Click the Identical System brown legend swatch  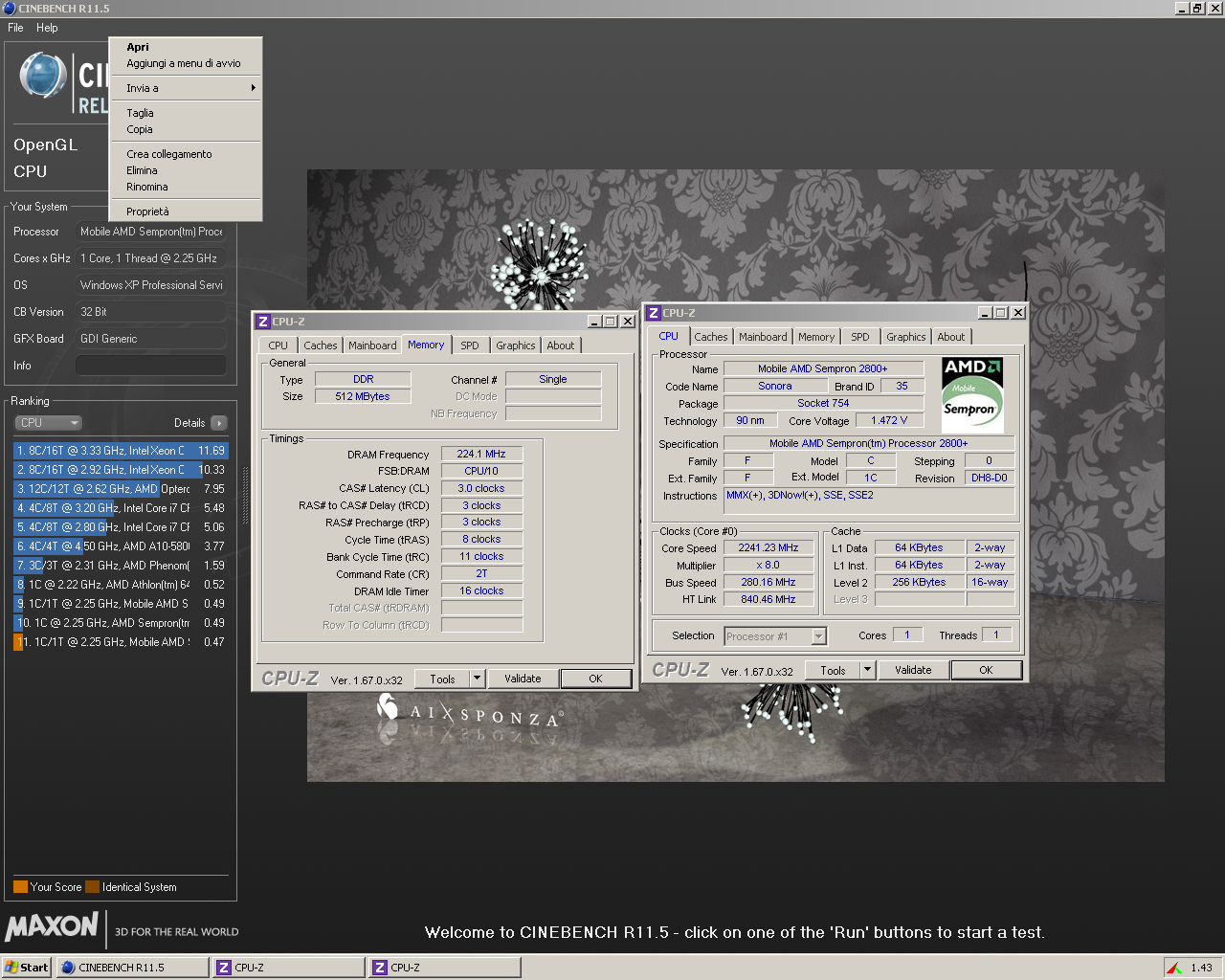click(92, 886)
